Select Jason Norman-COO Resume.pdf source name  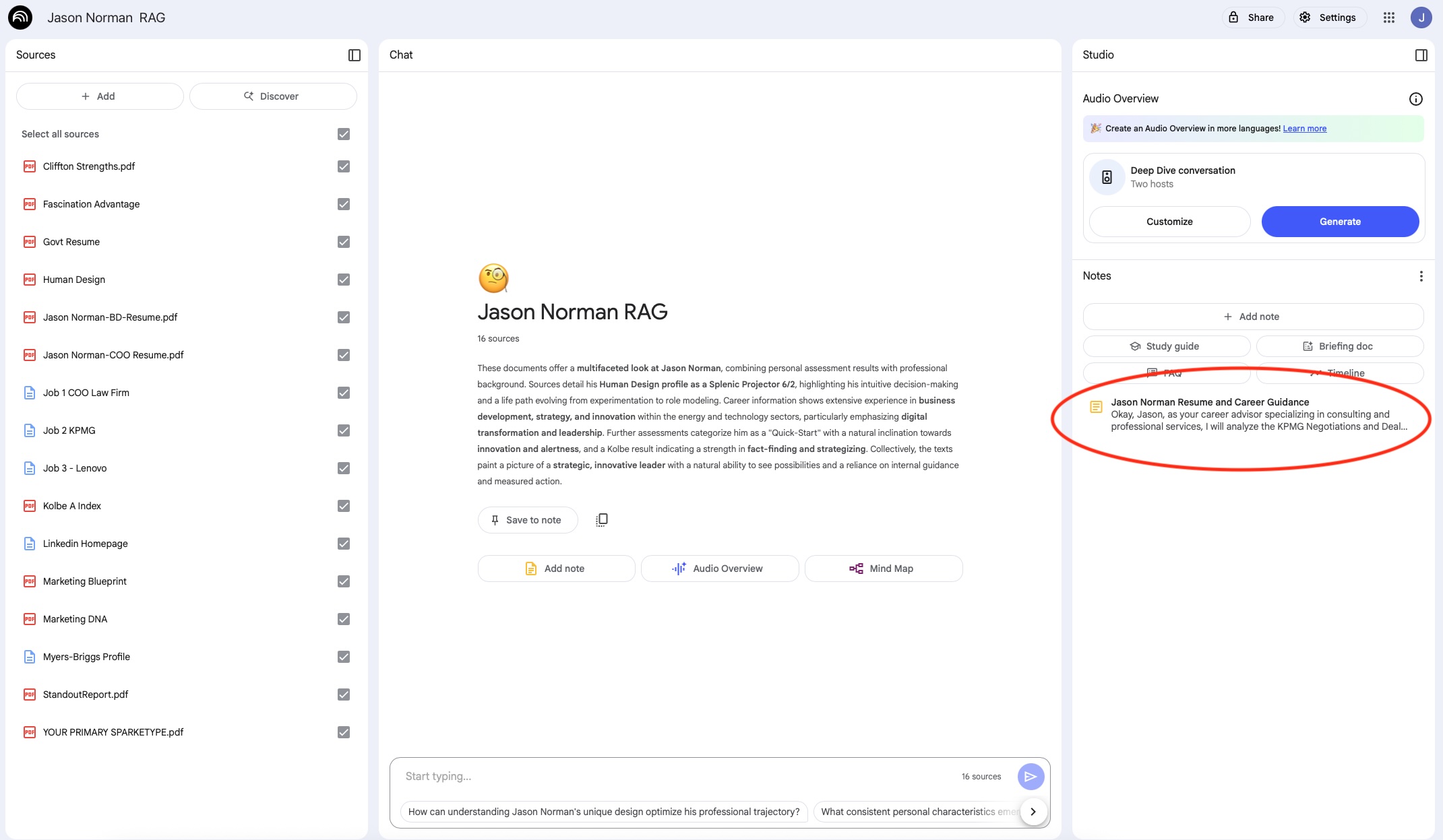[x=113, y=355]
